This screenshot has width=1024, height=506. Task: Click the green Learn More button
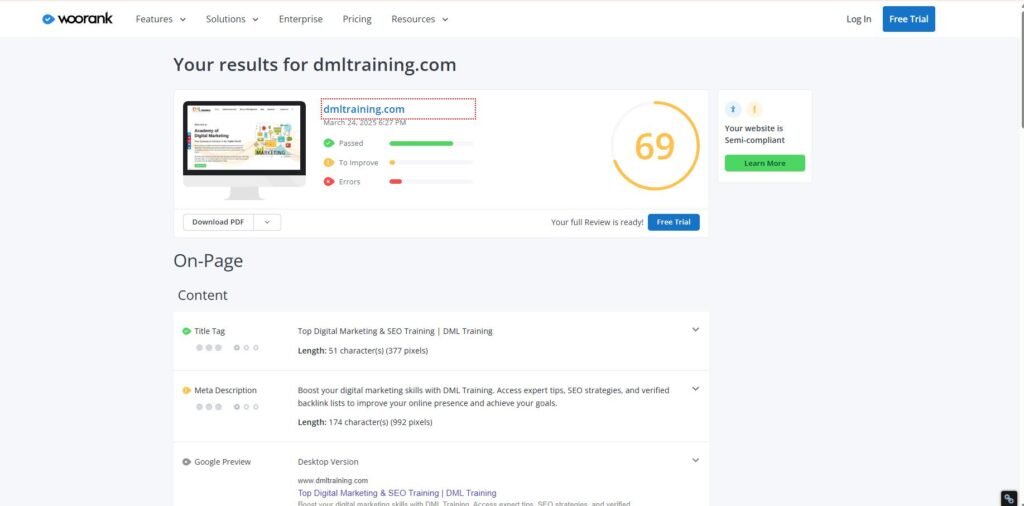coord(765,163)
